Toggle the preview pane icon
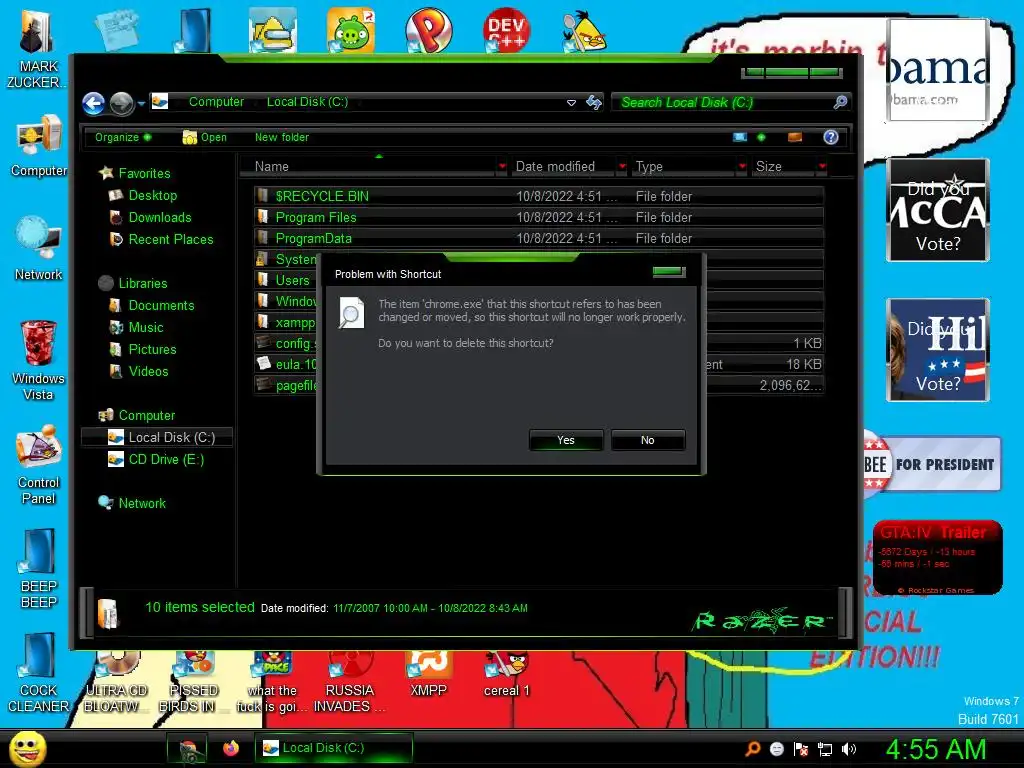This screenshot has height=768, width=1024. (x=795, y=137)
